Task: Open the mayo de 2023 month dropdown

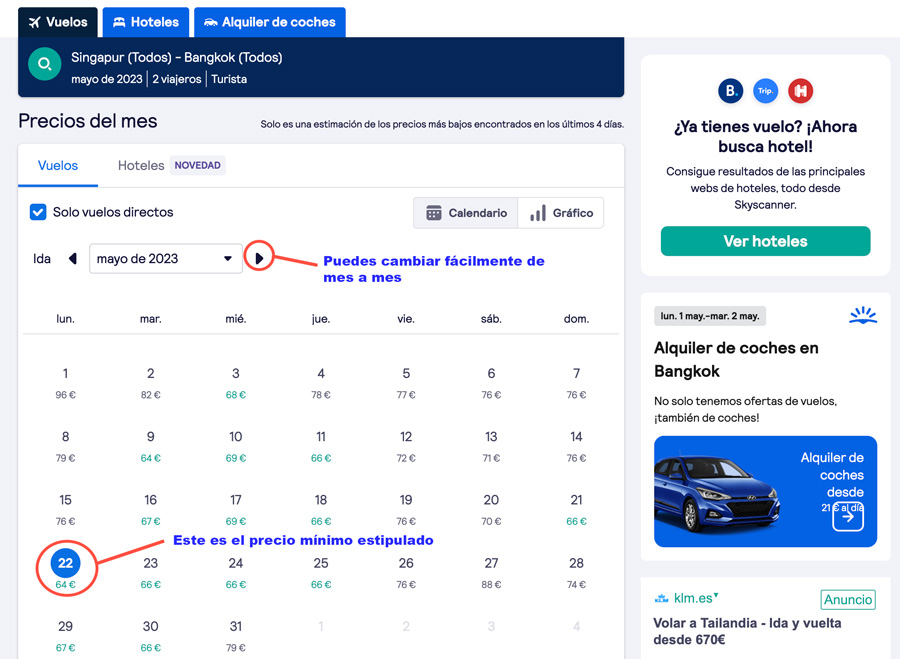Action: click(x=166, y=258)
